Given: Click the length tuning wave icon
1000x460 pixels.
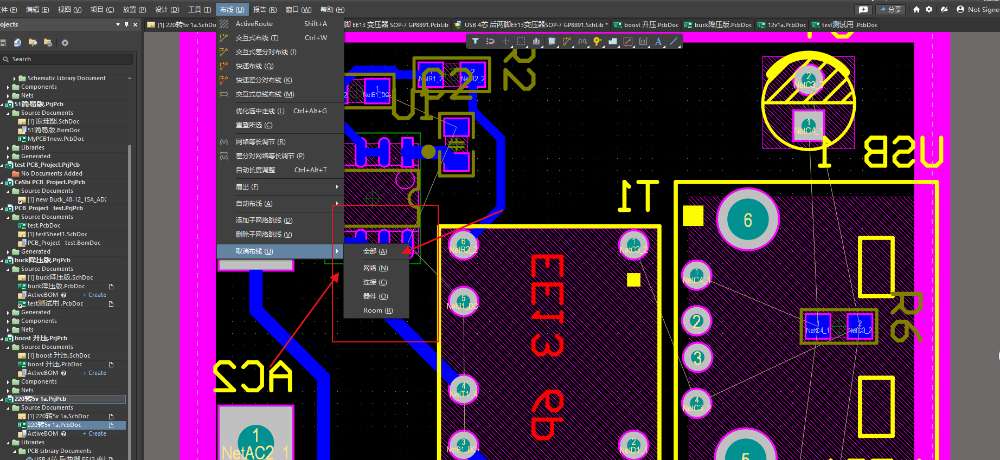Looking at the screenshot, I should (x=582, y=41).
